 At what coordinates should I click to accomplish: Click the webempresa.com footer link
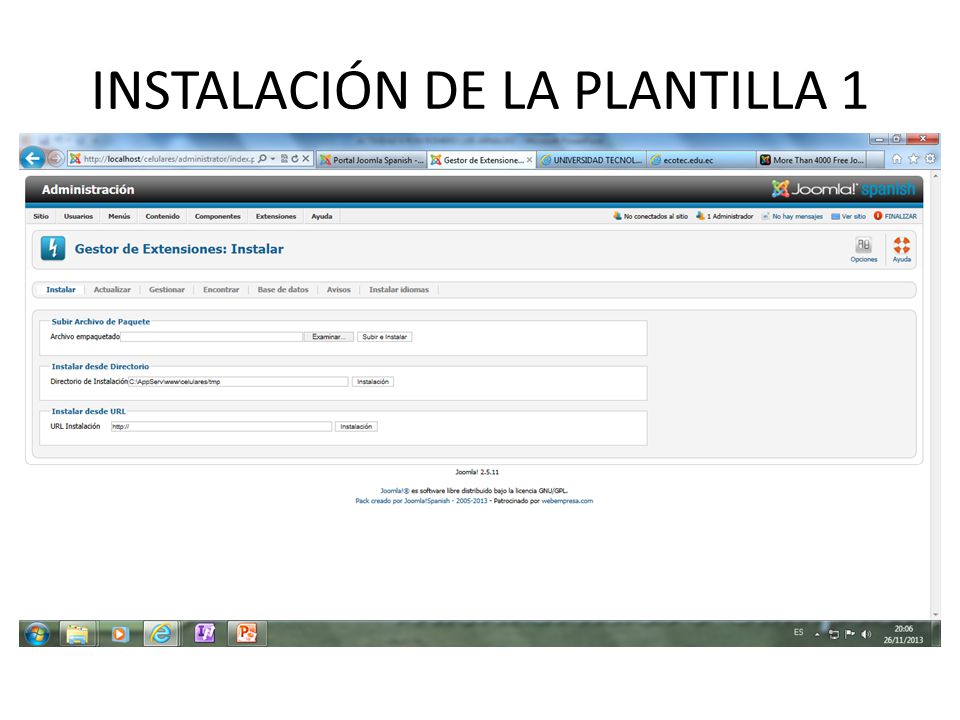567,501
